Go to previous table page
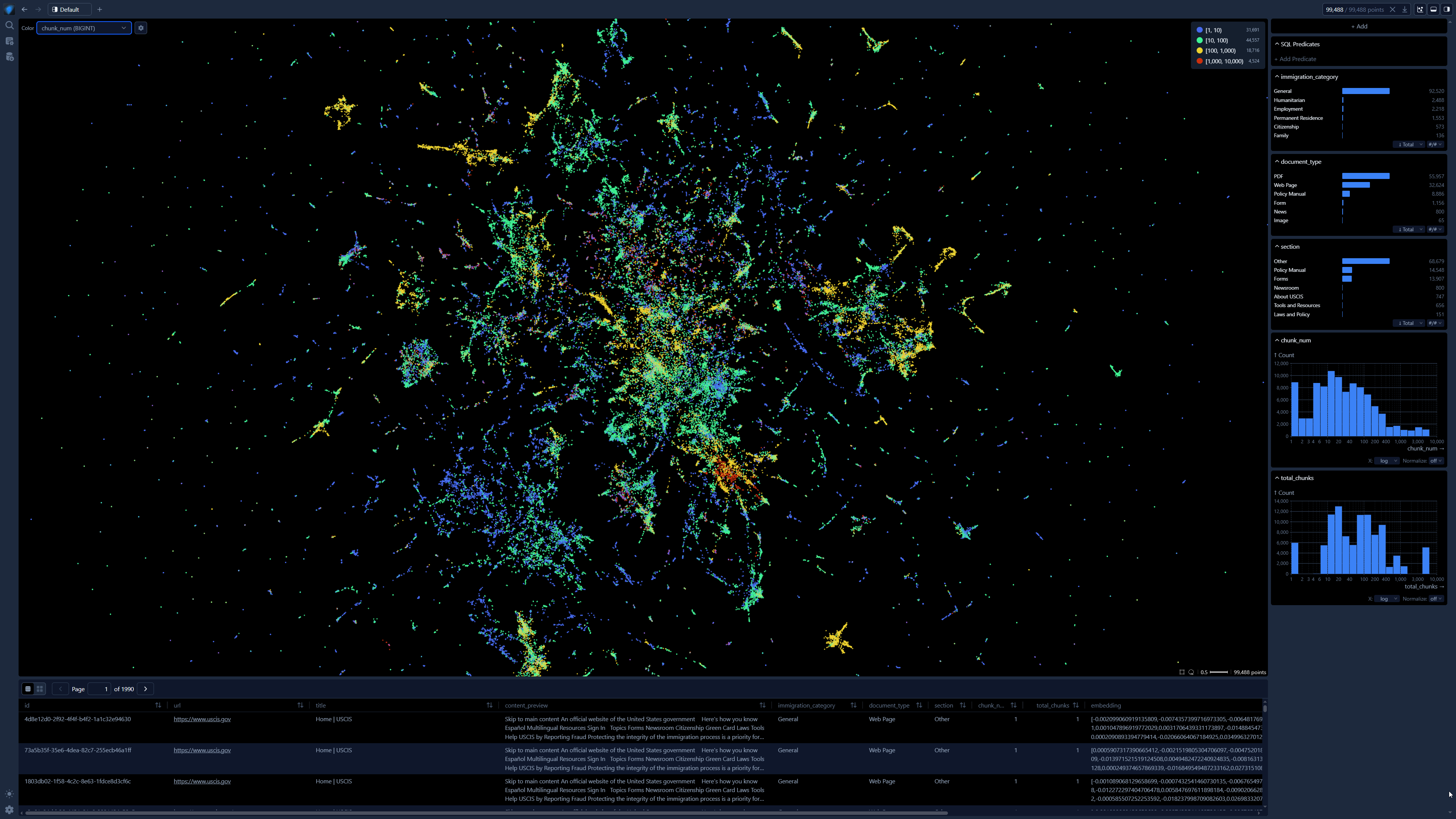 point(61,689)
